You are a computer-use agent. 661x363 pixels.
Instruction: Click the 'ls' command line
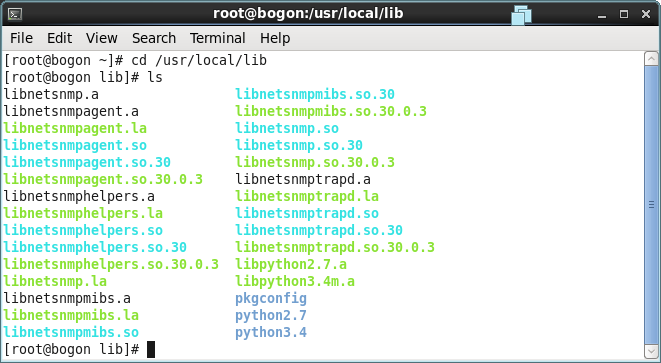pos(155,78)
